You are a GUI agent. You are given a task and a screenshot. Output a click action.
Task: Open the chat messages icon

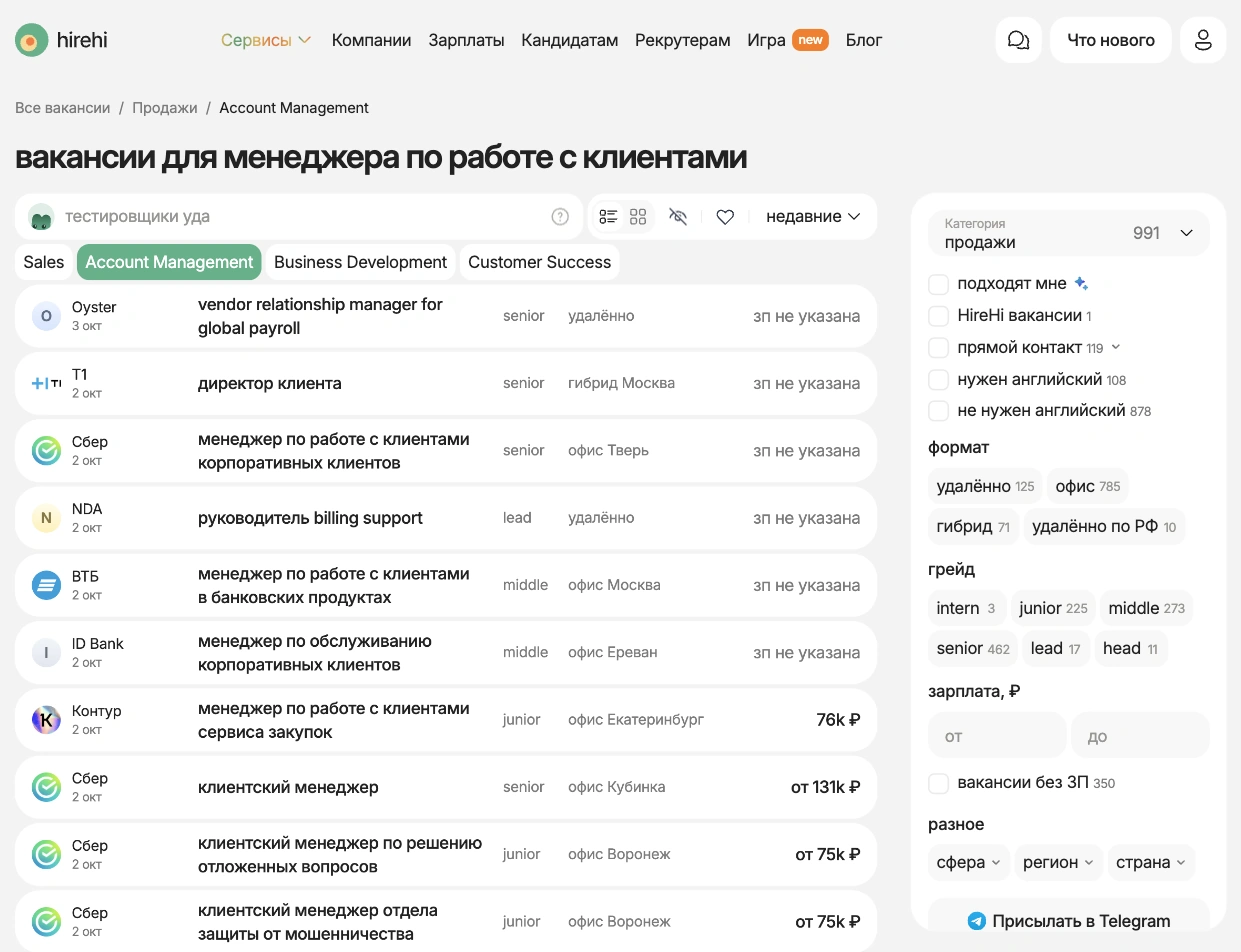(x=1019, y=40)
